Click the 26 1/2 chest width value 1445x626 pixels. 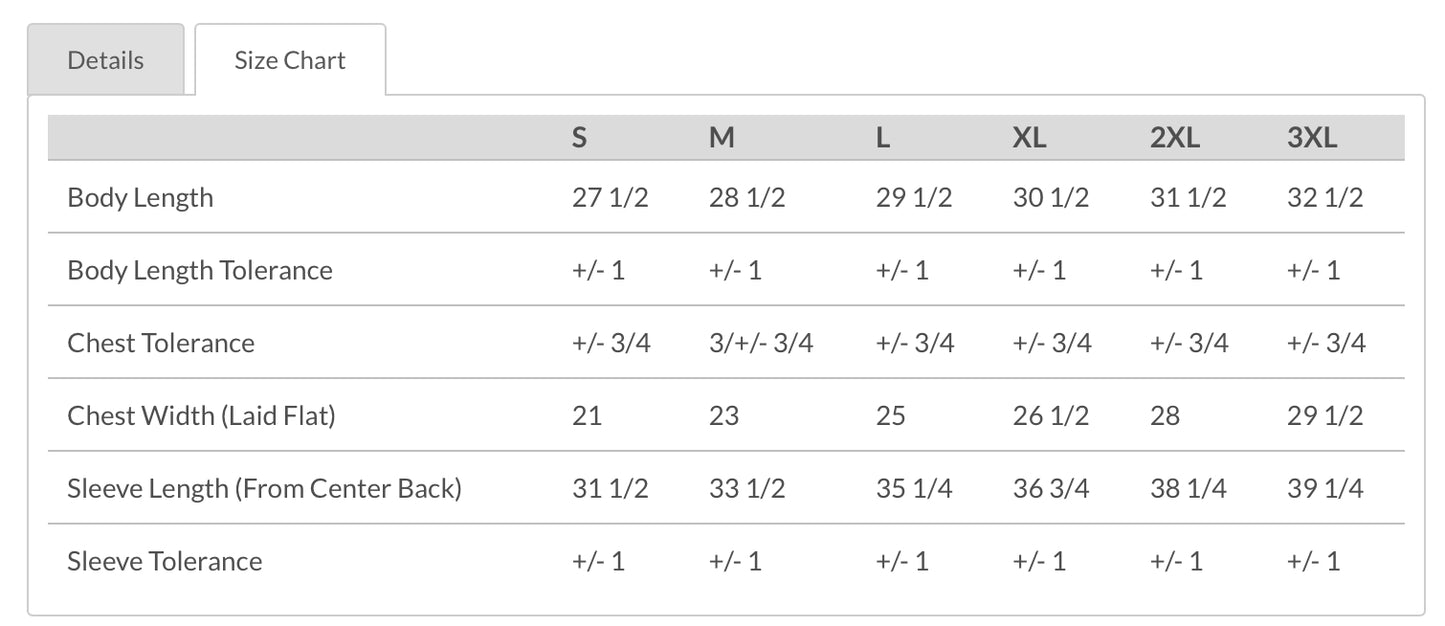pos(1051,415)
